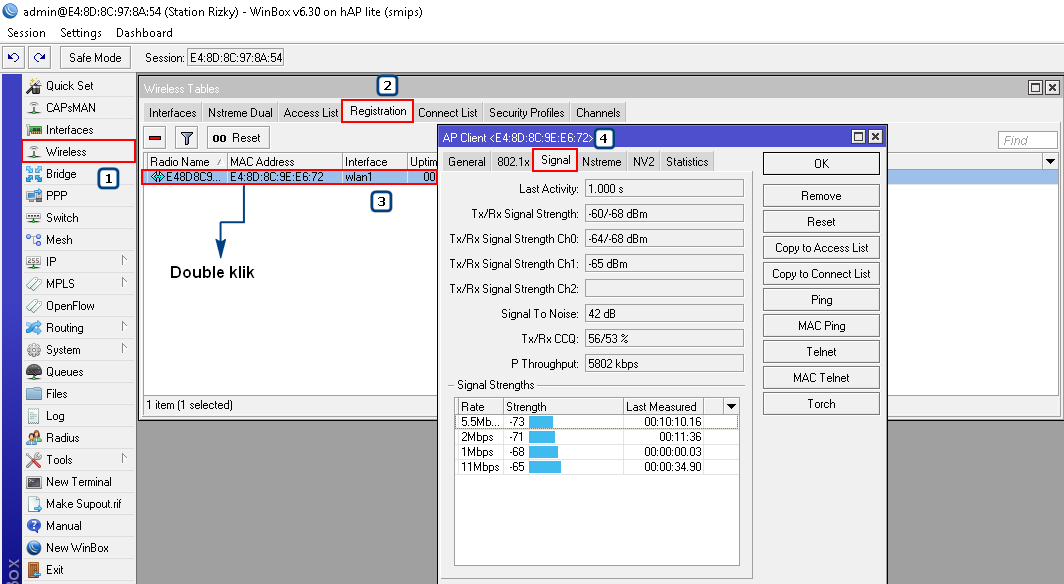1064x584 pixels.
Task: Open Signal tab in AP Client
Action: tap(556, 160)
